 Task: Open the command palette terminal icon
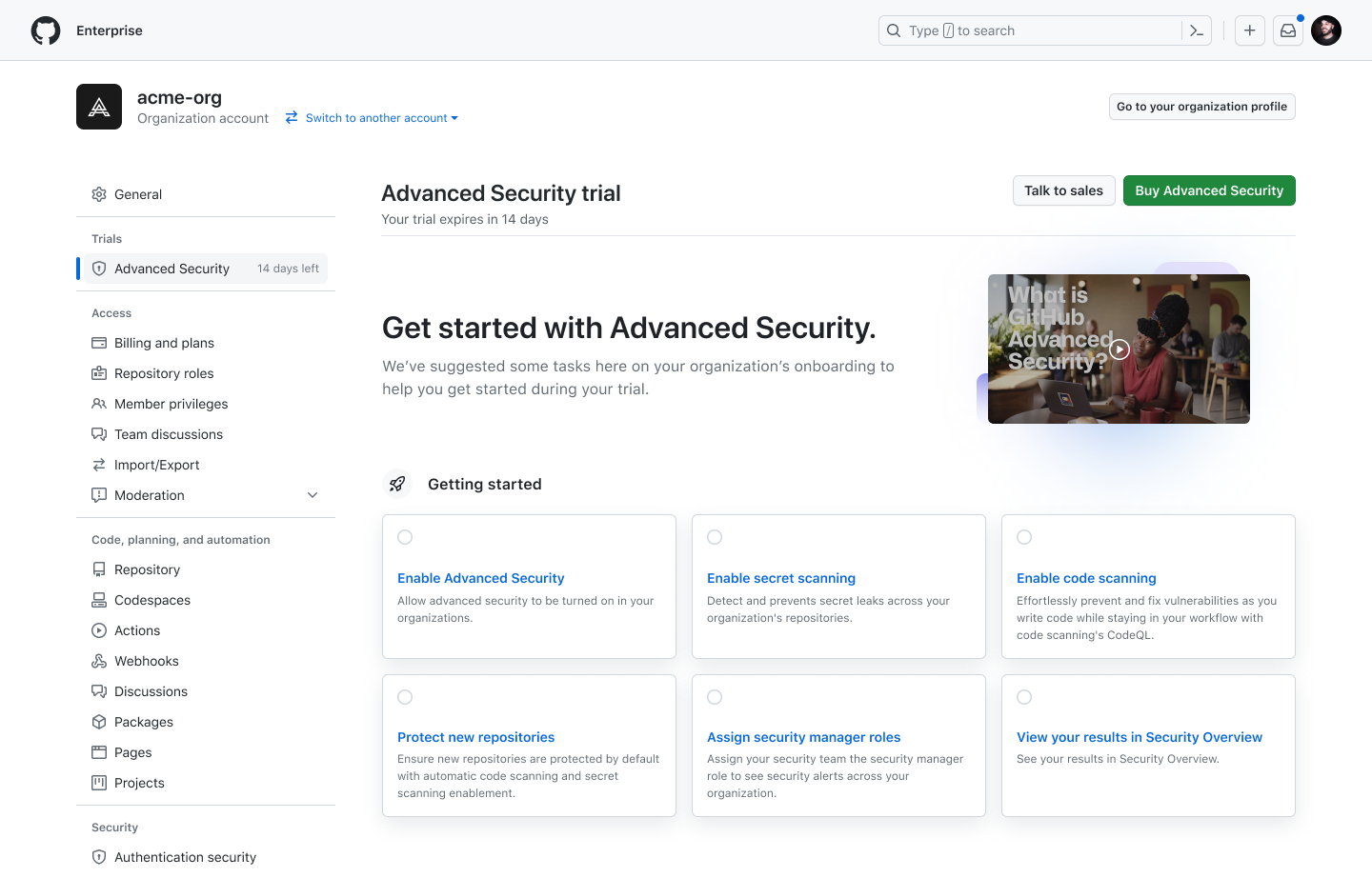point(1197,30)
